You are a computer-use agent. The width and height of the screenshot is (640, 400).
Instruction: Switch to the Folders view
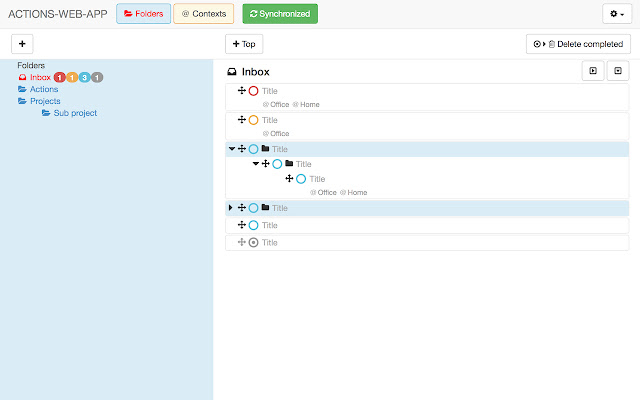(x=143, y=14)
